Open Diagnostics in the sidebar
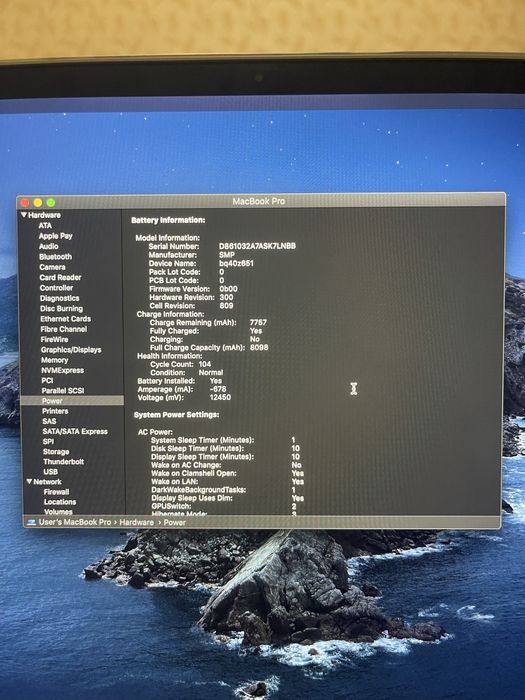Viewport: 525px width, 700px height. 59,298
